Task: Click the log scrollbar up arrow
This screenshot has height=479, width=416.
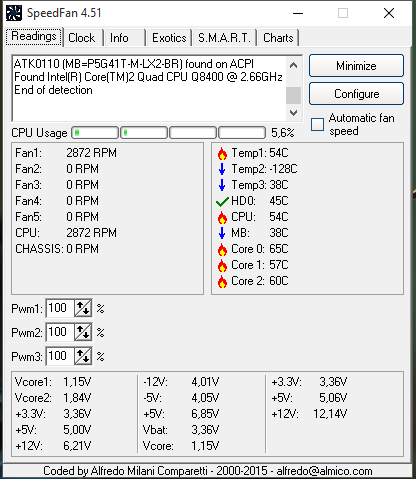Action: pyautogui.click(x=293, y=65)
